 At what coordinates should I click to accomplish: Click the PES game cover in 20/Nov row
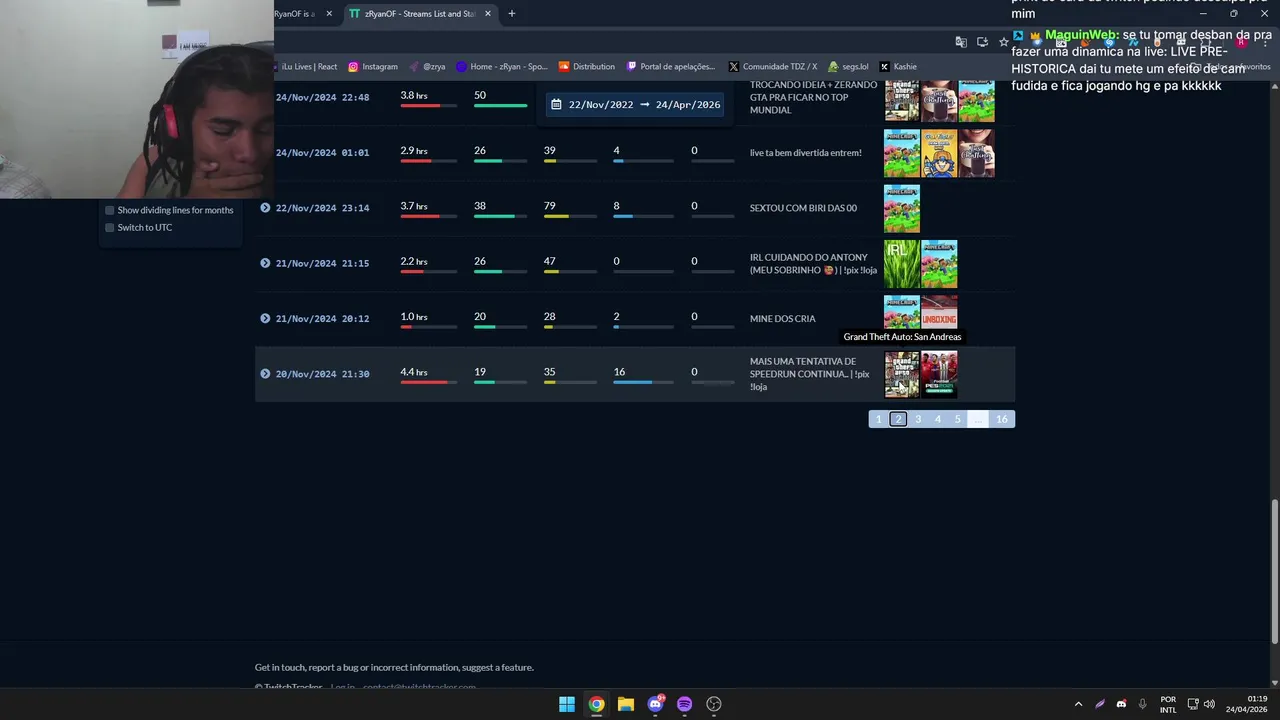[x=939, y=374]
